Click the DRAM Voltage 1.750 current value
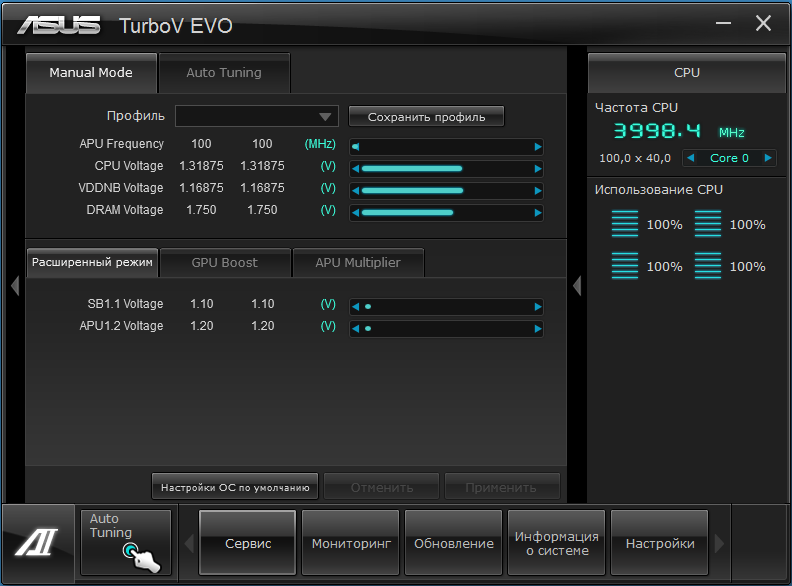This screenshot has width=792, height=586. coord(201,210)
